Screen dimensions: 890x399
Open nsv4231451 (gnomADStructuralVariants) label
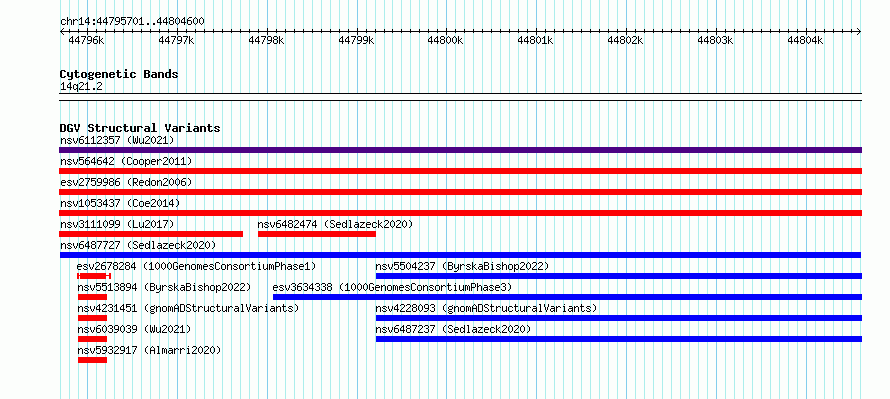coord(188,308)
